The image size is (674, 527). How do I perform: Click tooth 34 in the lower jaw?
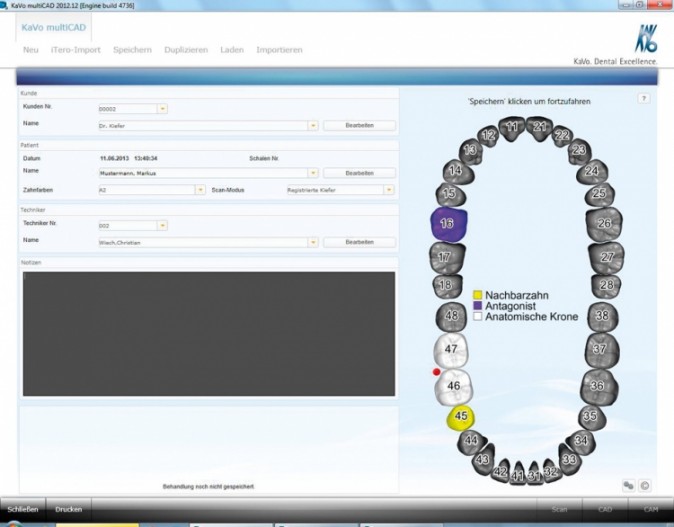pyautogui.click(x=581, y=441)
